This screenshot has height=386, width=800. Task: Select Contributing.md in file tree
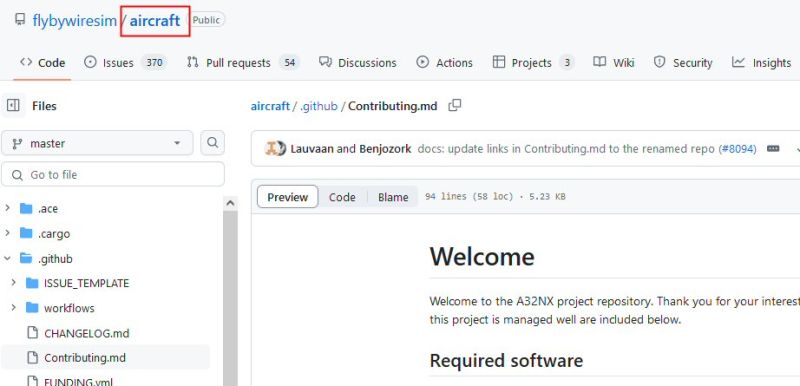click(x=85, y=358)
